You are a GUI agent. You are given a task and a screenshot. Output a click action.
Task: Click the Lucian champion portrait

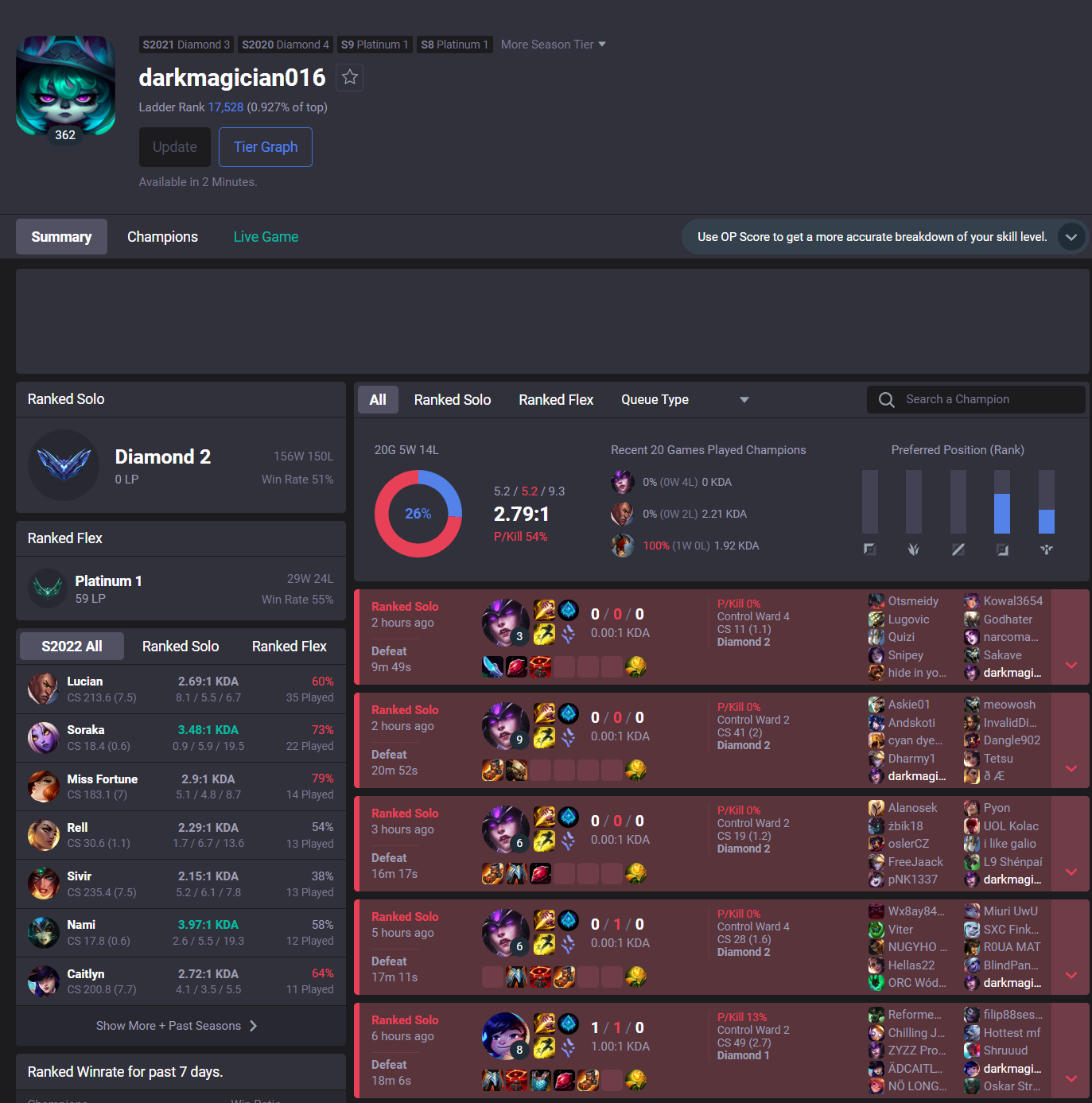coord(43,689)
